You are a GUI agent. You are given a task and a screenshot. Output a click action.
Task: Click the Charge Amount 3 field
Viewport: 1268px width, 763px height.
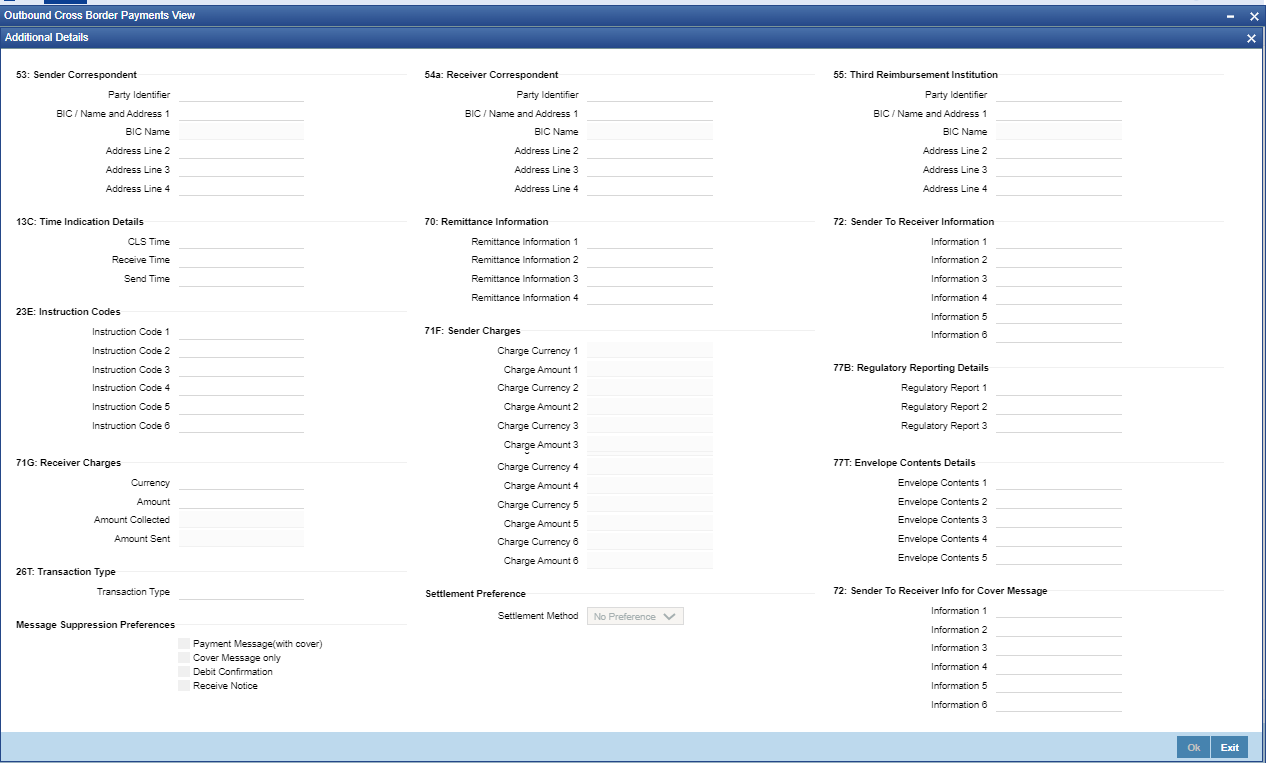[650, 444]
